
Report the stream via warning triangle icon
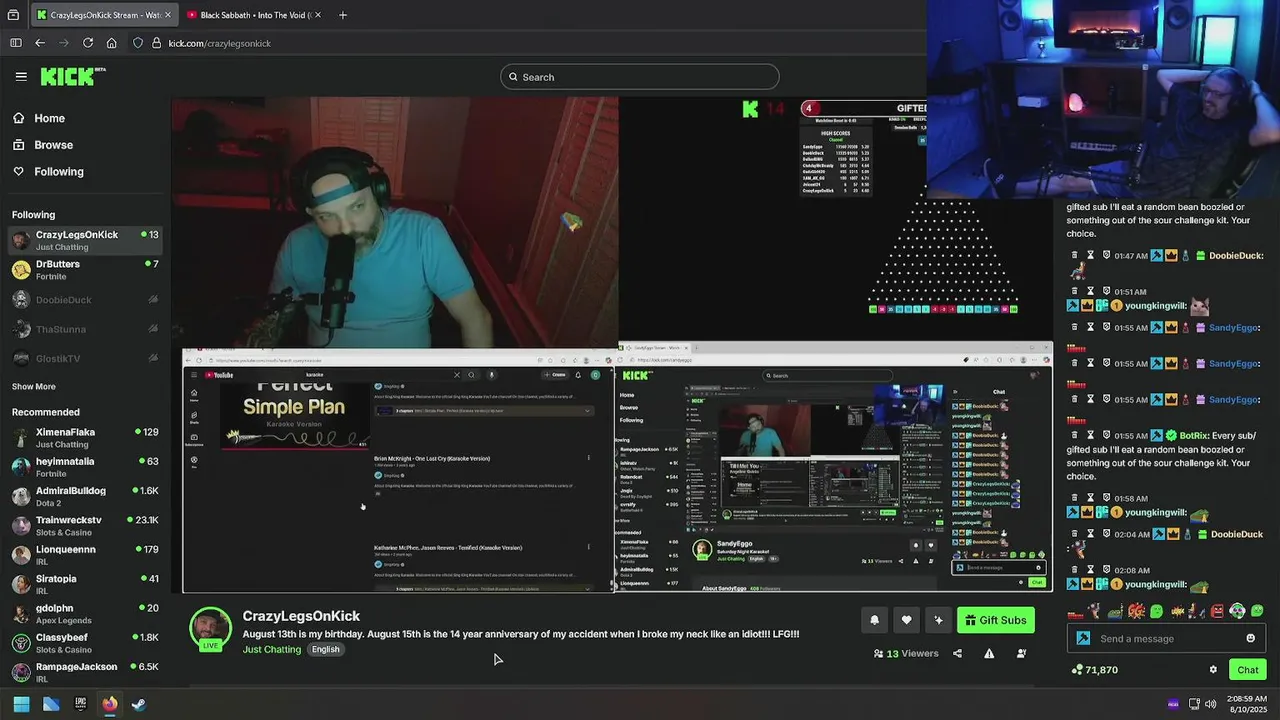(x=989, y=653)
